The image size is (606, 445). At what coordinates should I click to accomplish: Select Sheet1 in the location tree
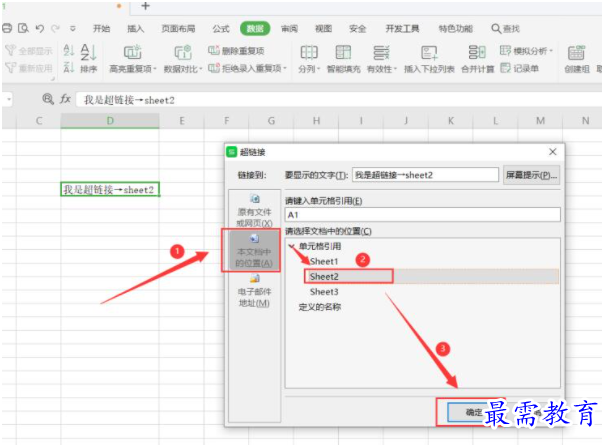pyautogui.click(x=324, y=261)
